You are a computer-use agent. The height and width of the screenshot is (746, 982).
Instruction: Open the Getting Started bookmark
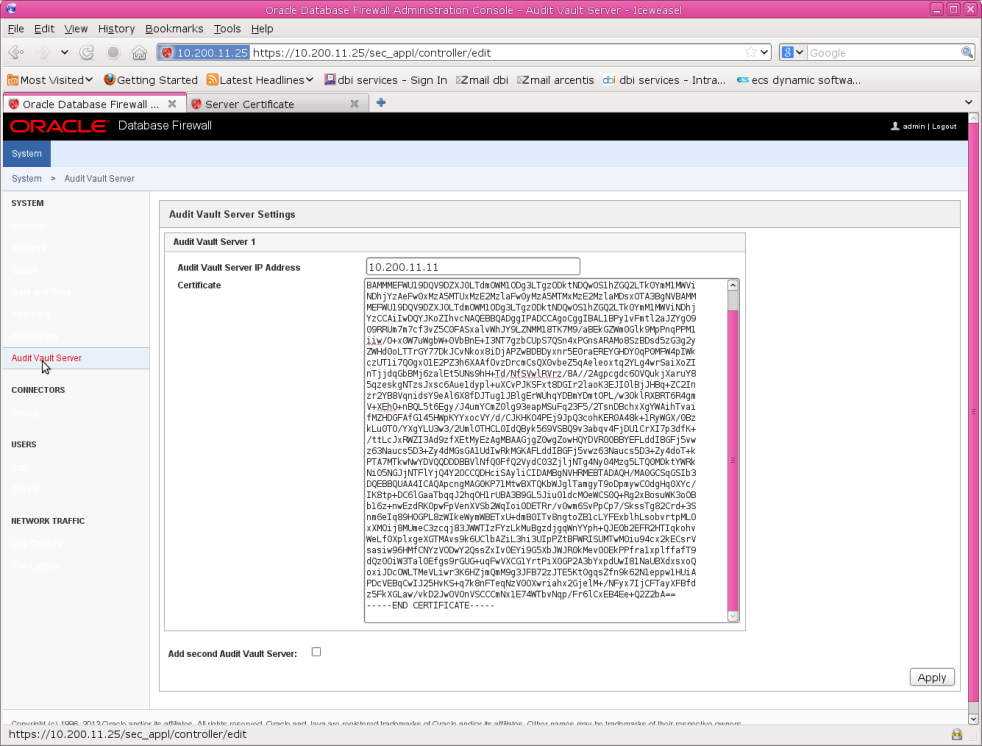(150, 80)
